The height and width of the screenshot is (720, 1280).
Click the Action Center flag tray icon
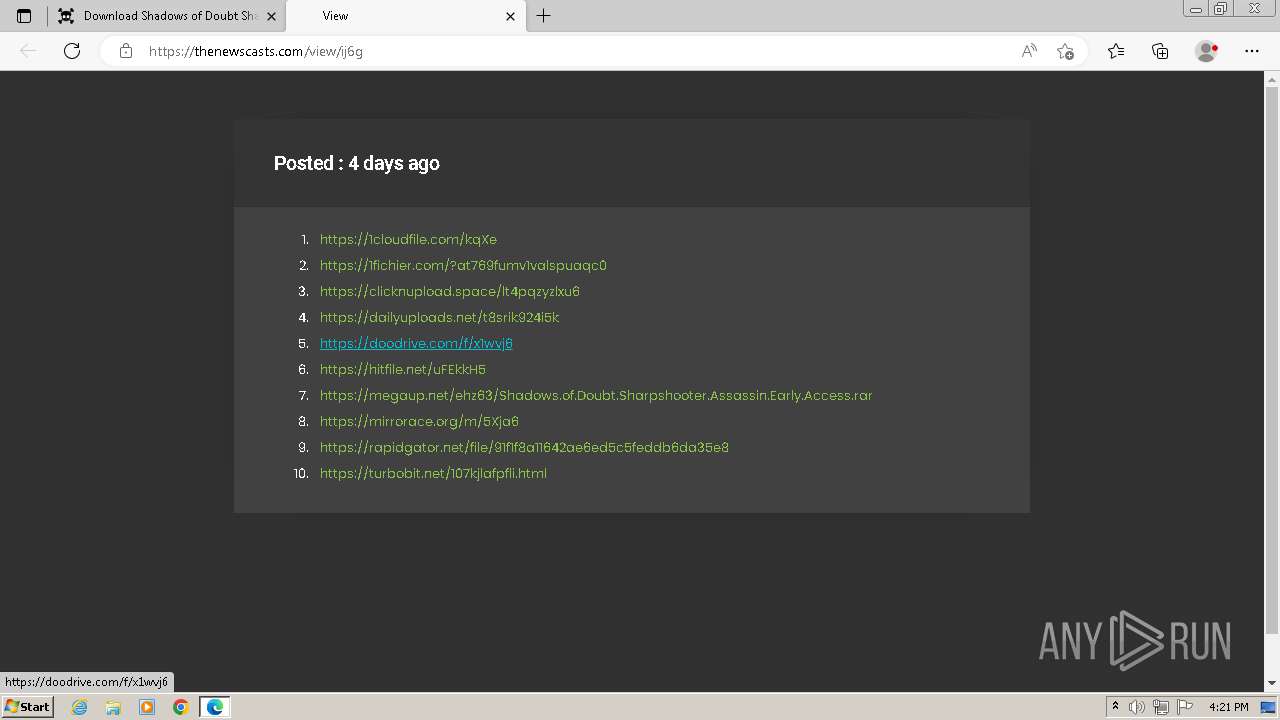[x=1185, y=707]
